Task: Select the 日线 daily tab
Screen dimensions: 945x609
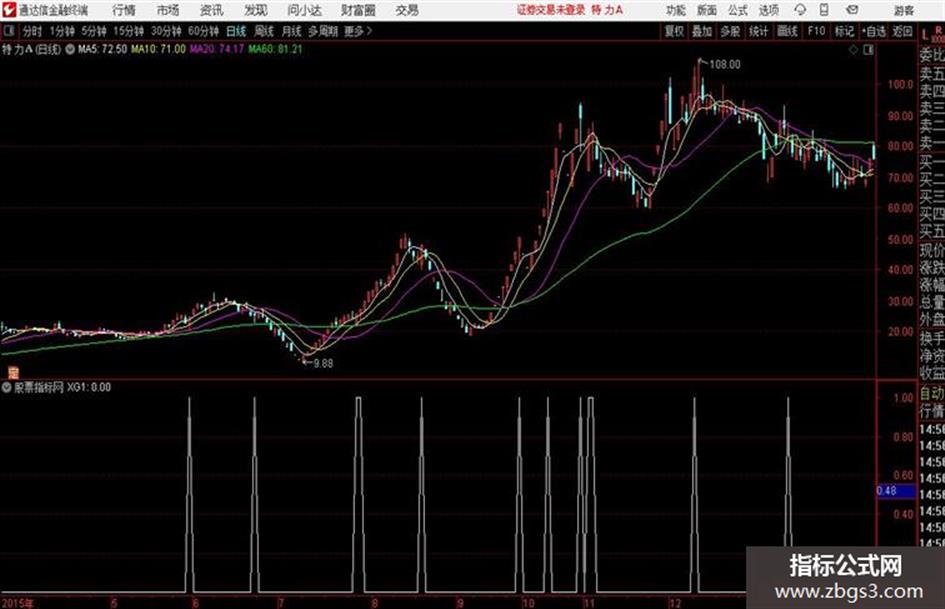Action: (236, 31)
